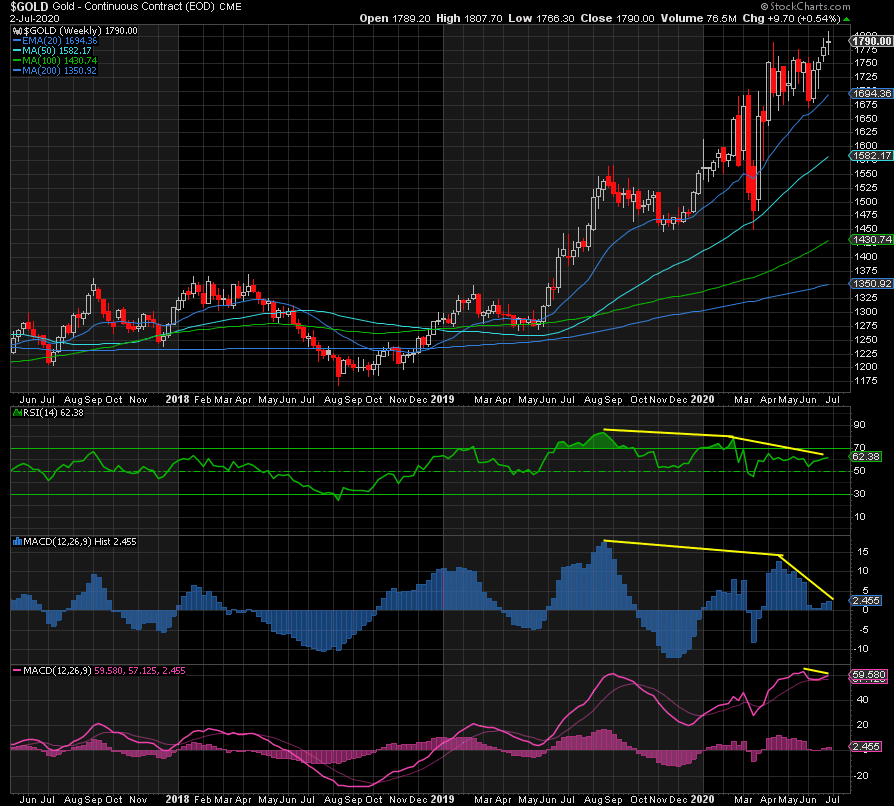Click the EMA(20) blue legend dash
This screenshot has height=806, width=894.
[15, 41]
